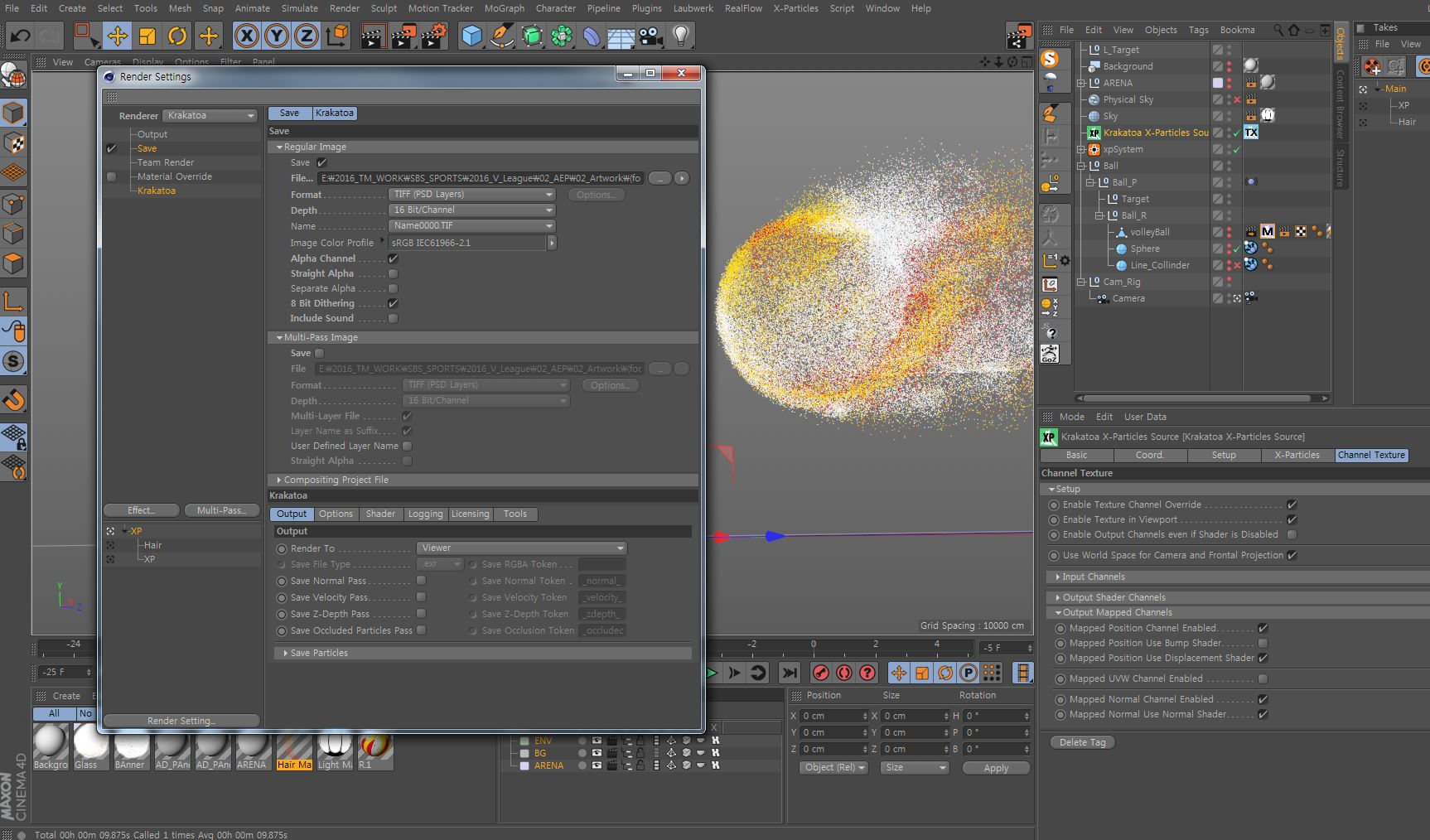This screenshot has width=1430, height=840.
Task: Click the TX tag on Krakatoa X-Particles Source
Action: (x=1251, y=133)
